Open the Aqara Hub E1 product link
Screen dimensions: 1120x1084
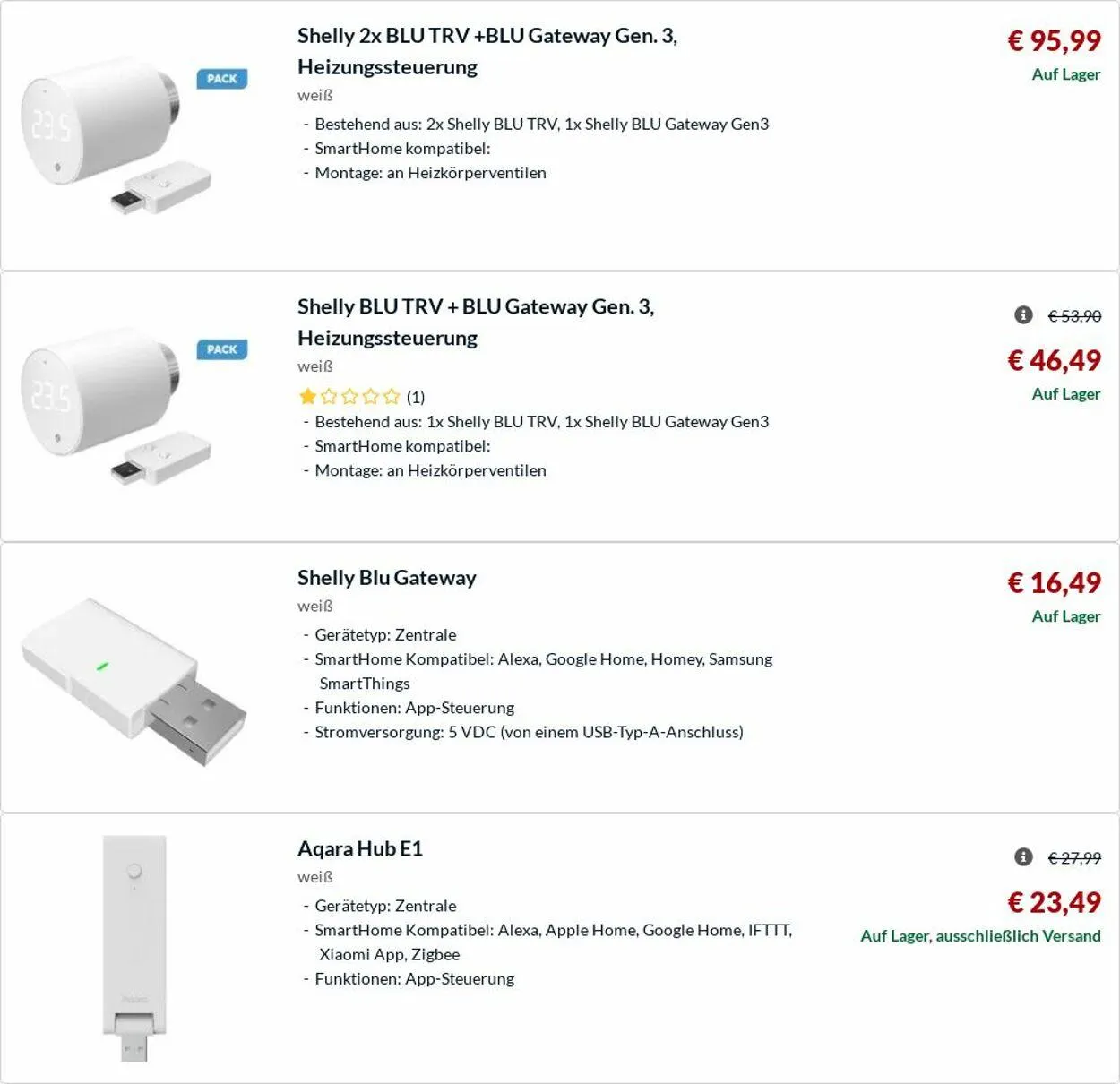point(359,848)
